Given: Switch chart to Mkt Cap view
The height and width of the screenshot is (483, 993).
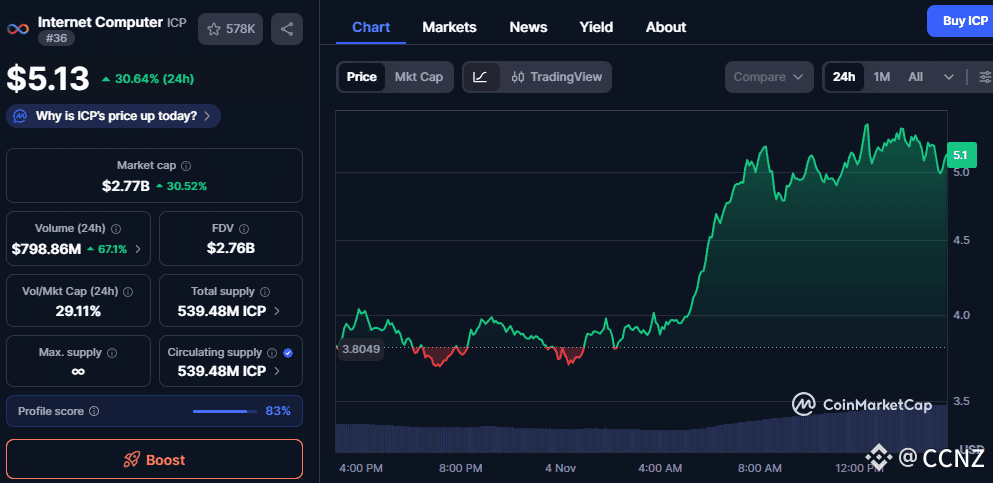Looking at the screenshot, I should [x=418, y=77].
